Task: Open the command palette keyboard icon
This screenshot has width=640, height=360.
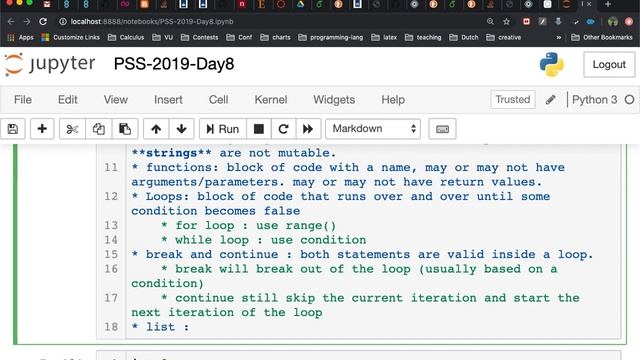Action: click(442, 129)
